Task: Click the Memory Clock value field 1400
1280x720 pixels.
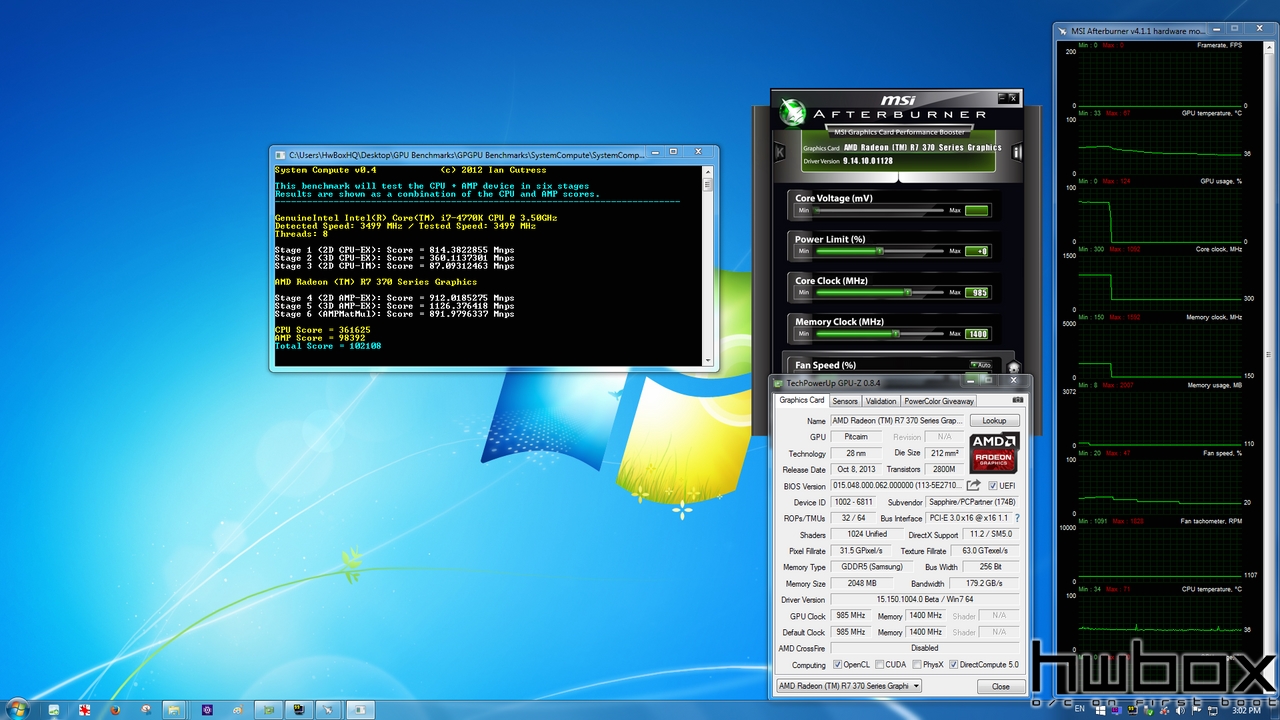Action: 977,334
